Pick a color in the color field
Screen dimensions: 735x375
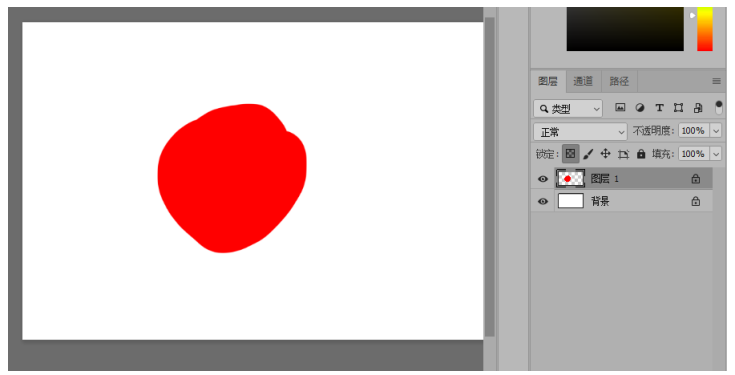point(625,29)
